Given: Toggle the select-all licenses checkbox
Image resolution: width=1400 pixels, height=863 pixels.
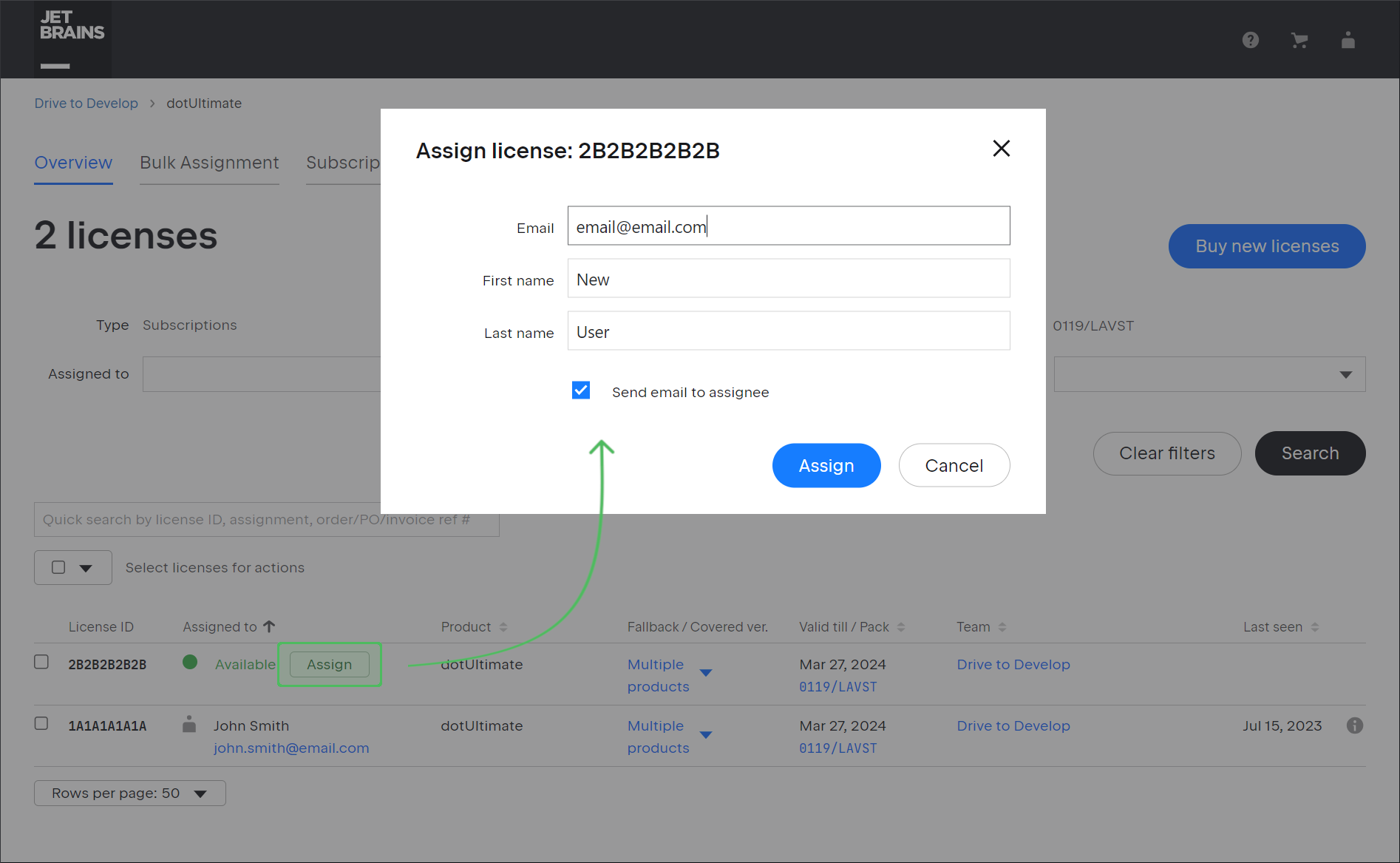Looking at the screenshot, I should (x=58, y=567).
